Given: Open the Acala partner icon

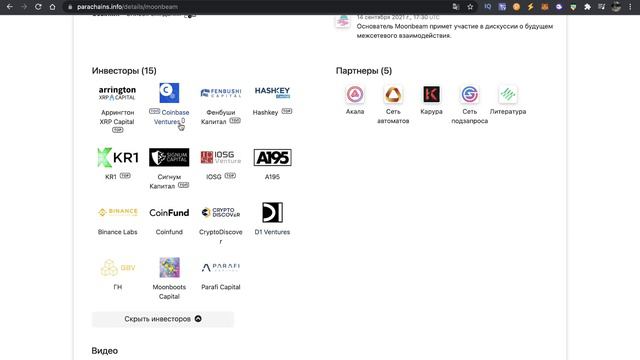Looking at the screenshot, I should 355,94.
